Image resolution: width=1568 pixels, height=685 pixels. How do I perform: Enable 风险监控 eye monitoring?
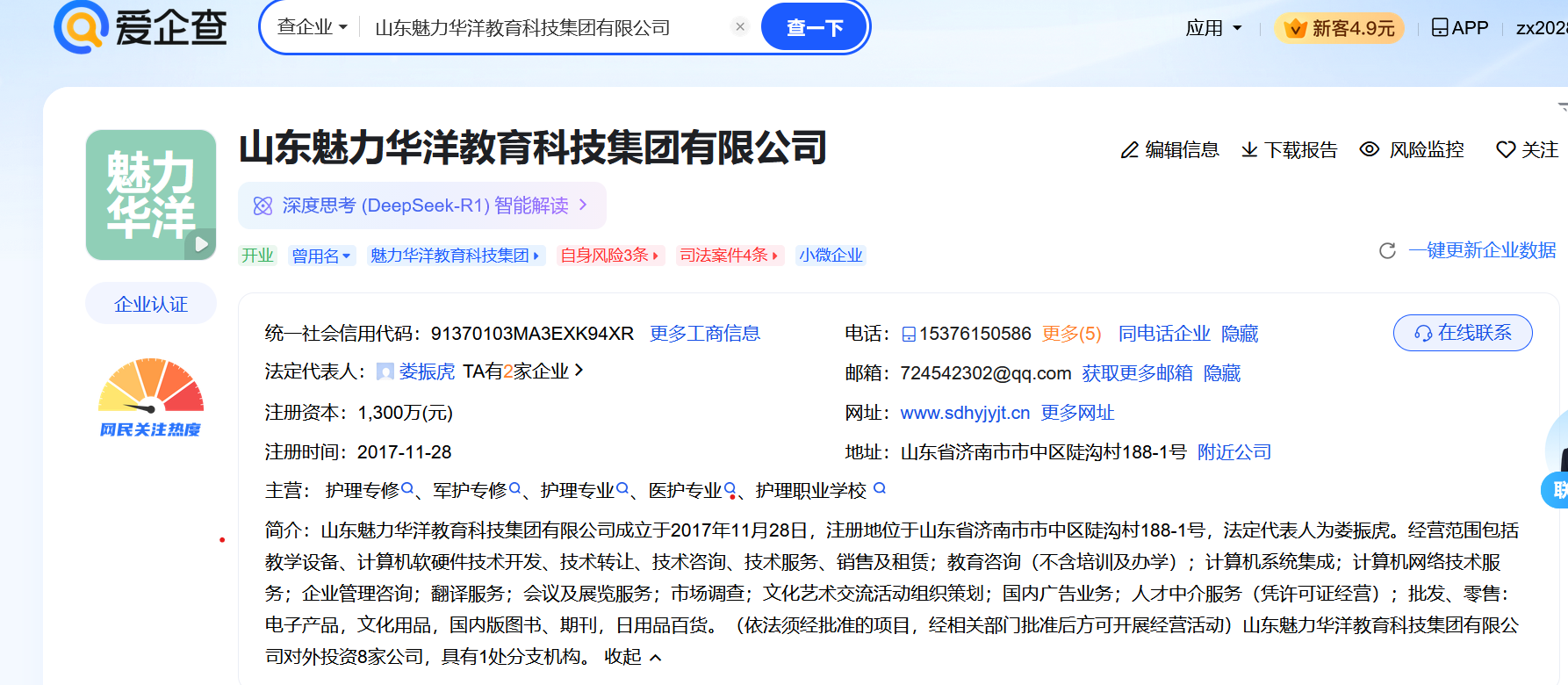pos(1411,149)
